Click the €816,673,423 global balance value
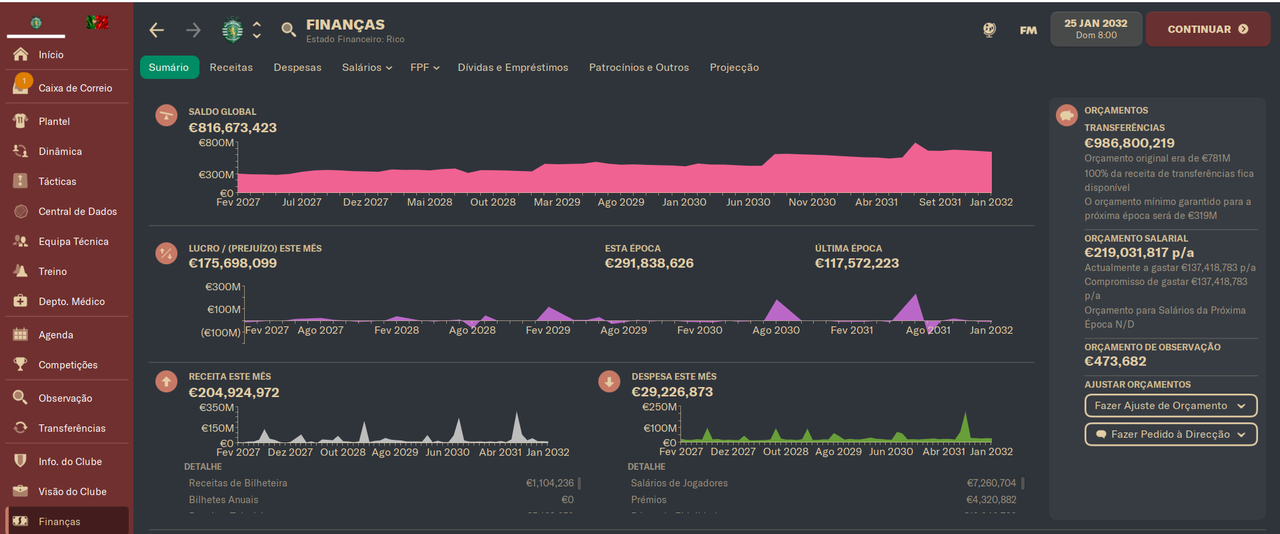Viewport: 1280px width, 534px height. click(233, 128)
